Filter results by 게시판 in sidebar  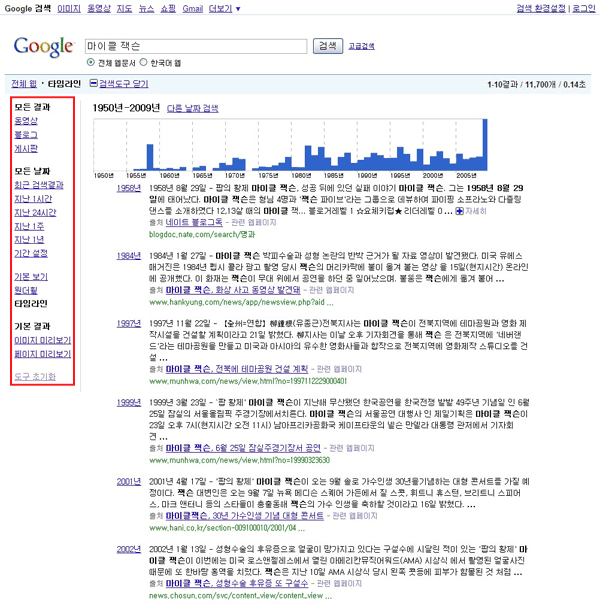[26, 148]
